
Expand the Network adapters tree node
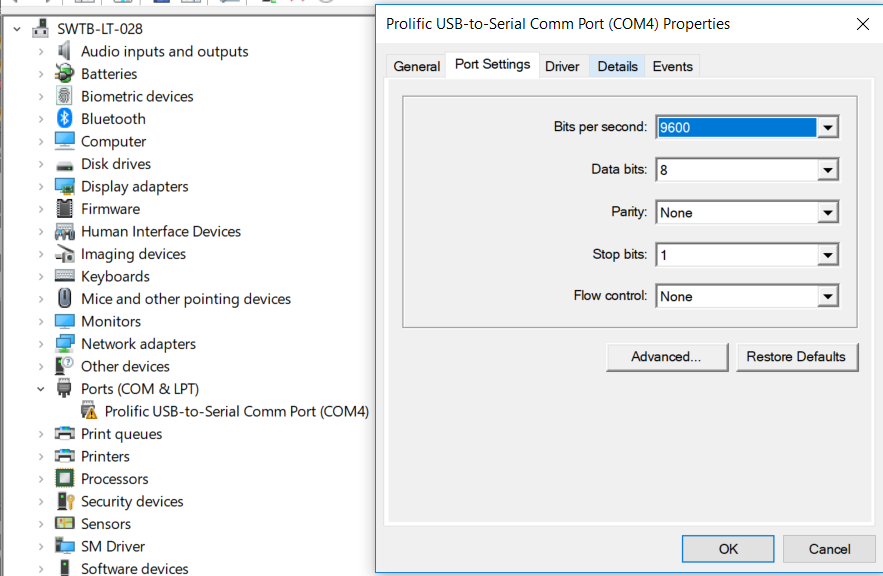pos(40,343)
